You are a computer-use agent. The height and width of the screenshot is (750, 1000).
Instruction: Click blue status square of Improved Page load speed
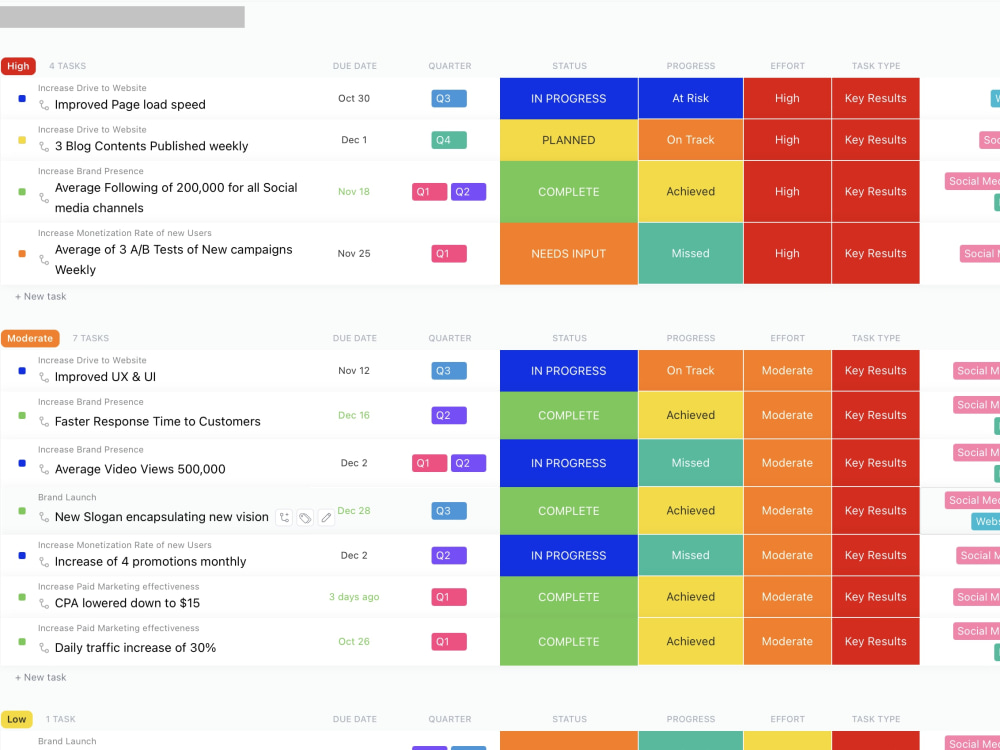(22, 99)
